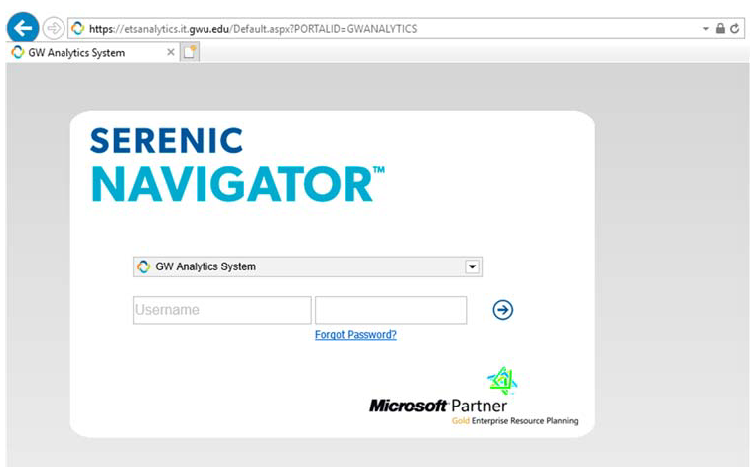Viewport: 755px width, 473px height.
Task: Submit login with the circled arrow button
Action: click(503, 310)
